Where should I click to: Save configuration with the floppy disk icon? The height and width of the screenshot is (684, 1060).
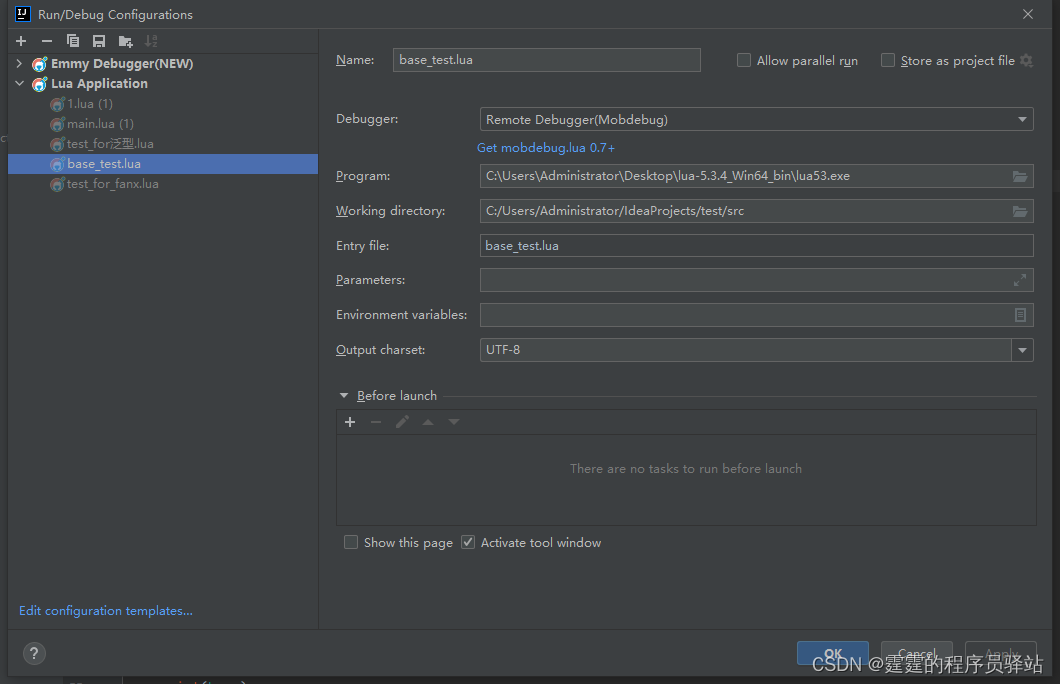99,41
